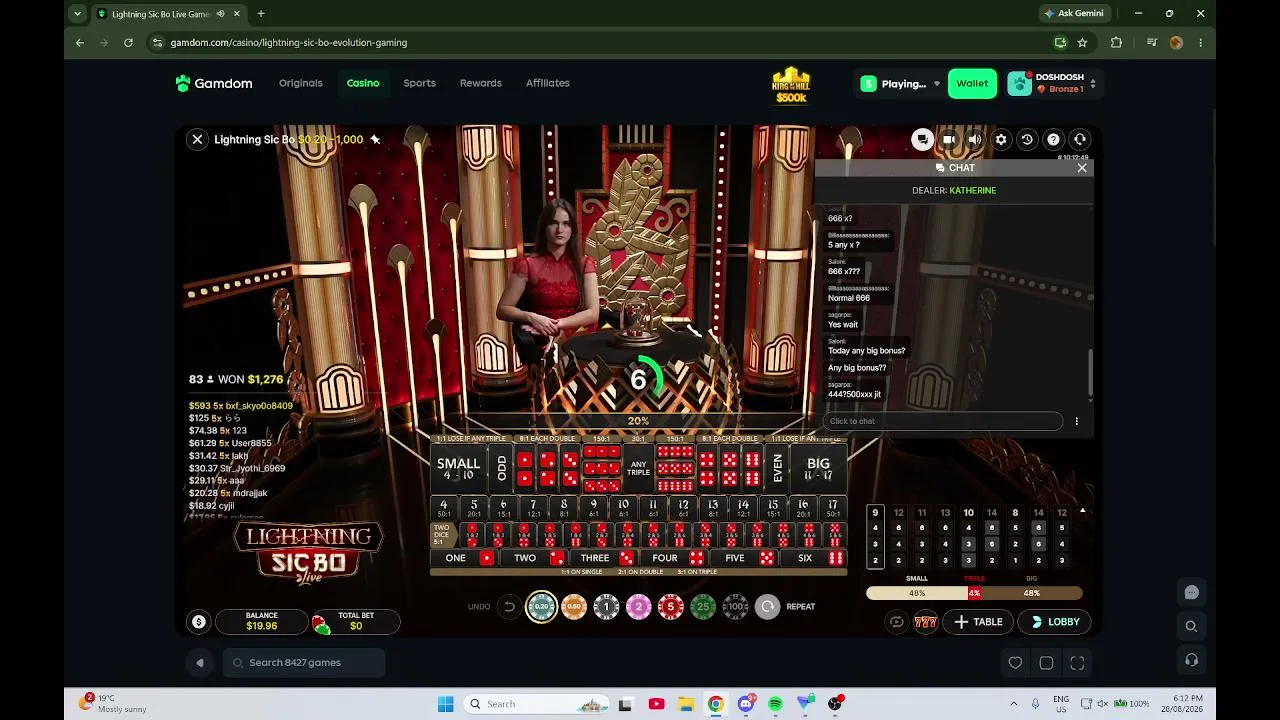Image resolution: width=1280 pixels, height=720 pixels.
Task: Place a bet on ODD
Action: 501,468
